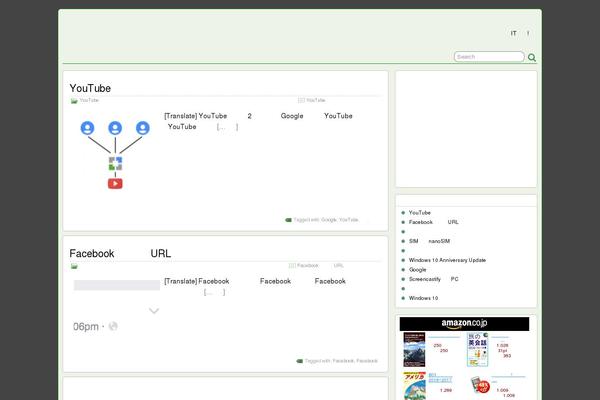
Task: Open the YouTube post title
Action: point(90,88)
